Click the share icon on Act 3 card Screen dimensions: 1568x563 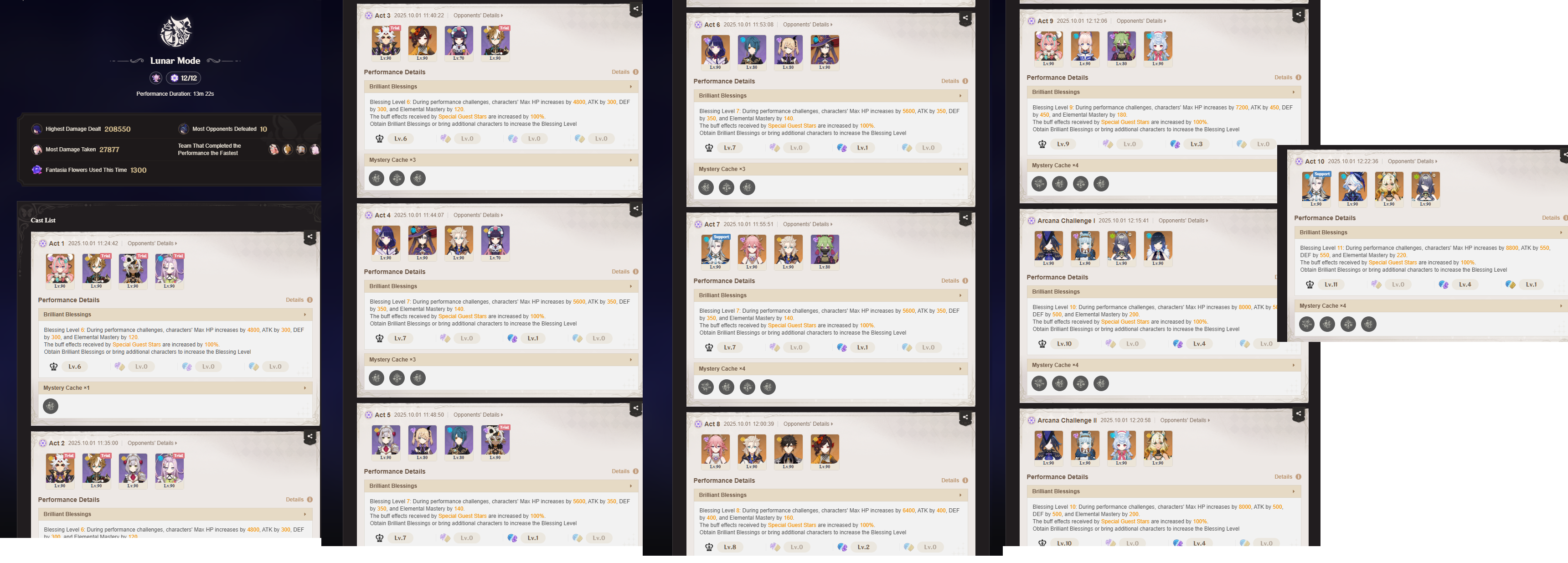[635, 9]
